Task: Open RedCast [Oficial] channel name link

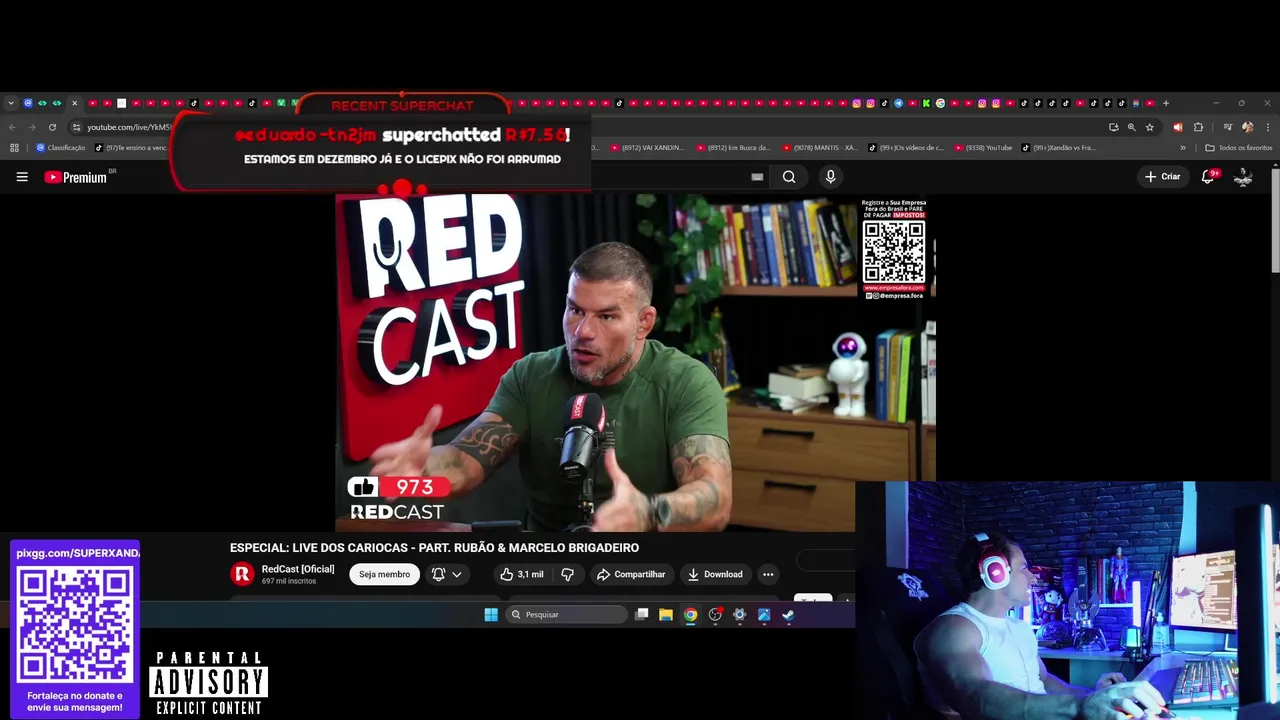Action: coord(298,569)
